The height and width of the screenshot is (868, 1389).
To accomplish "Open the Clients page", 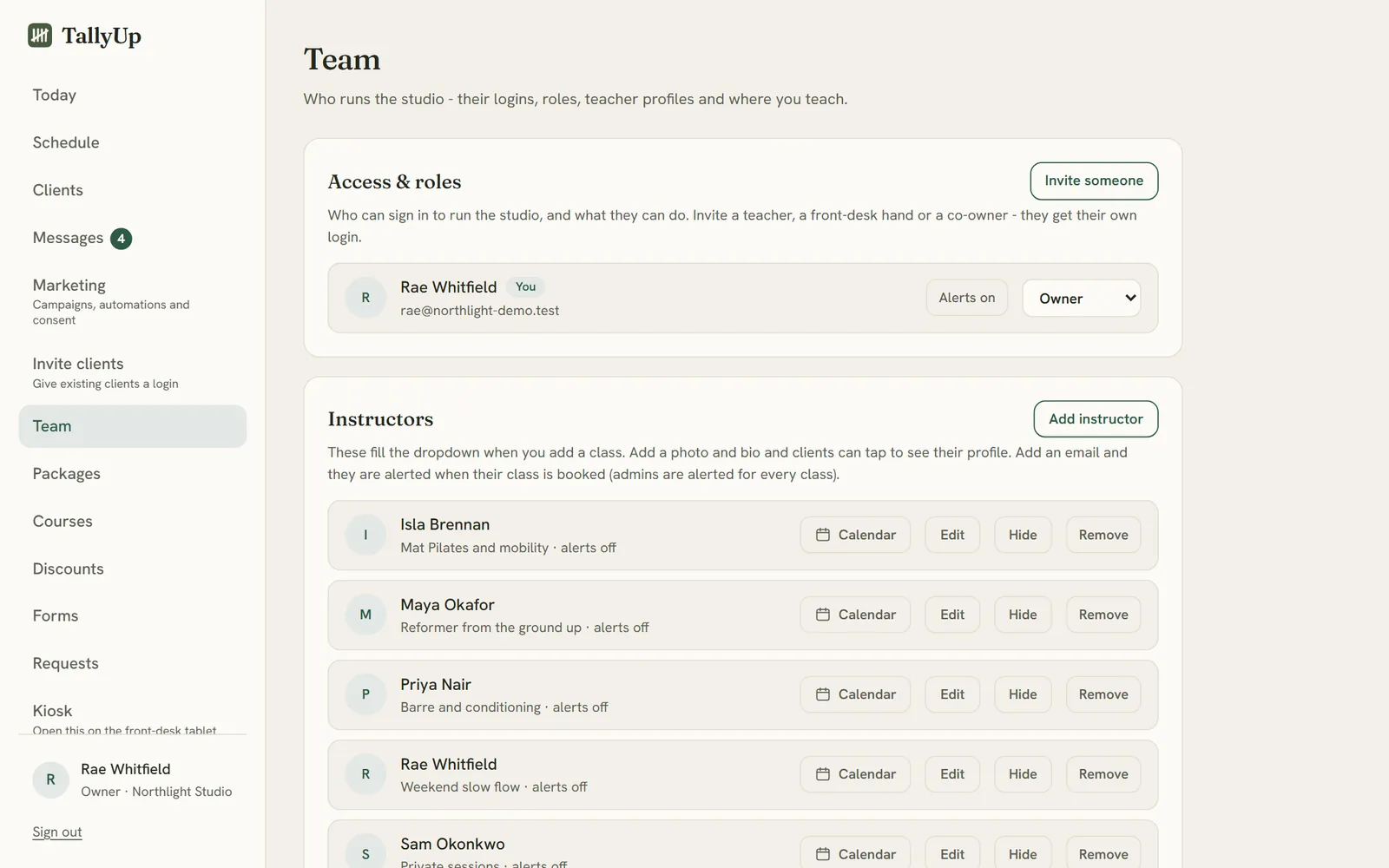I will click(133, 190).
